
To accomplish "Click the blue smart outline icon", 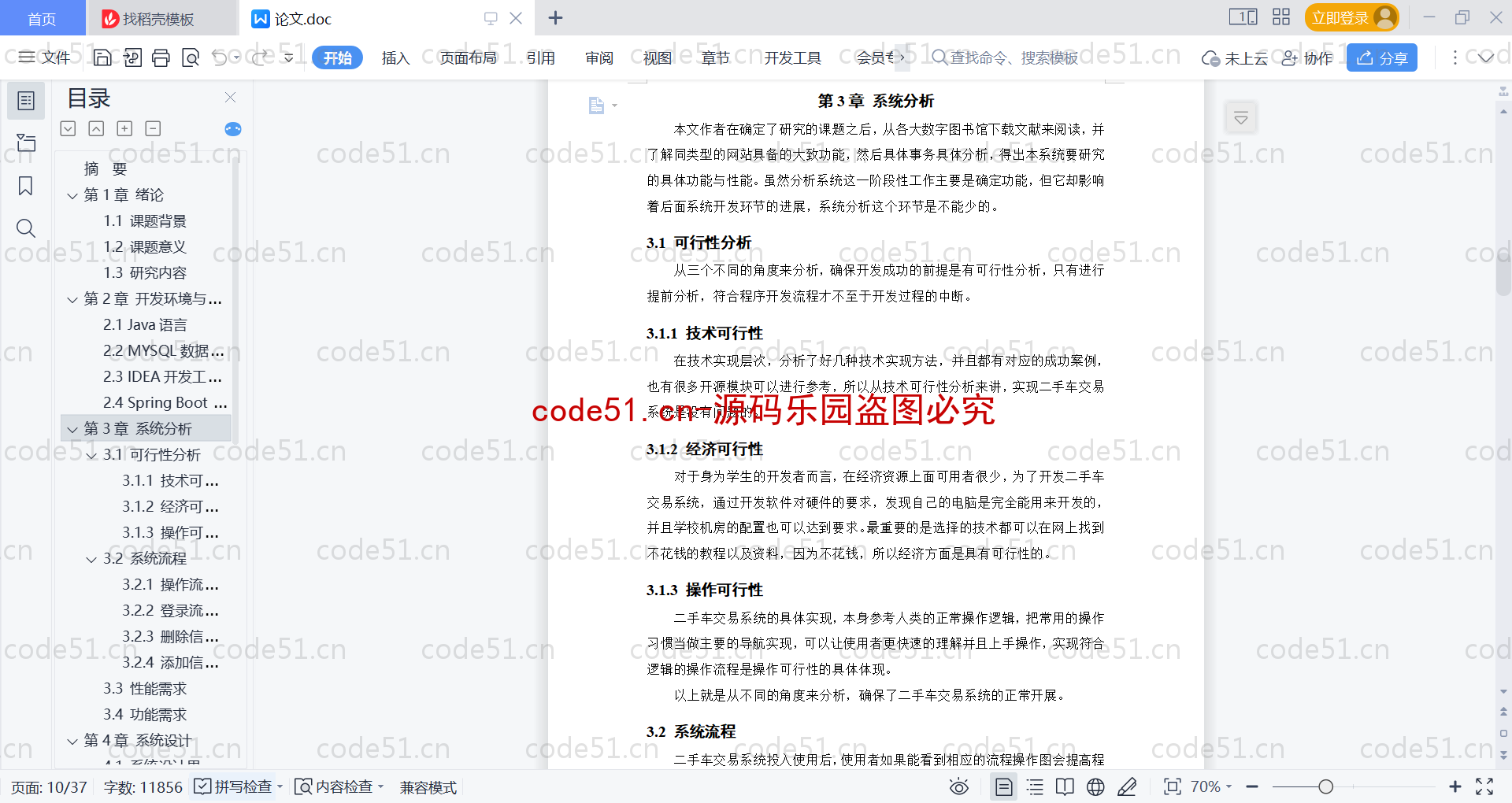I will pyautogui.click(x=233, y=129).
